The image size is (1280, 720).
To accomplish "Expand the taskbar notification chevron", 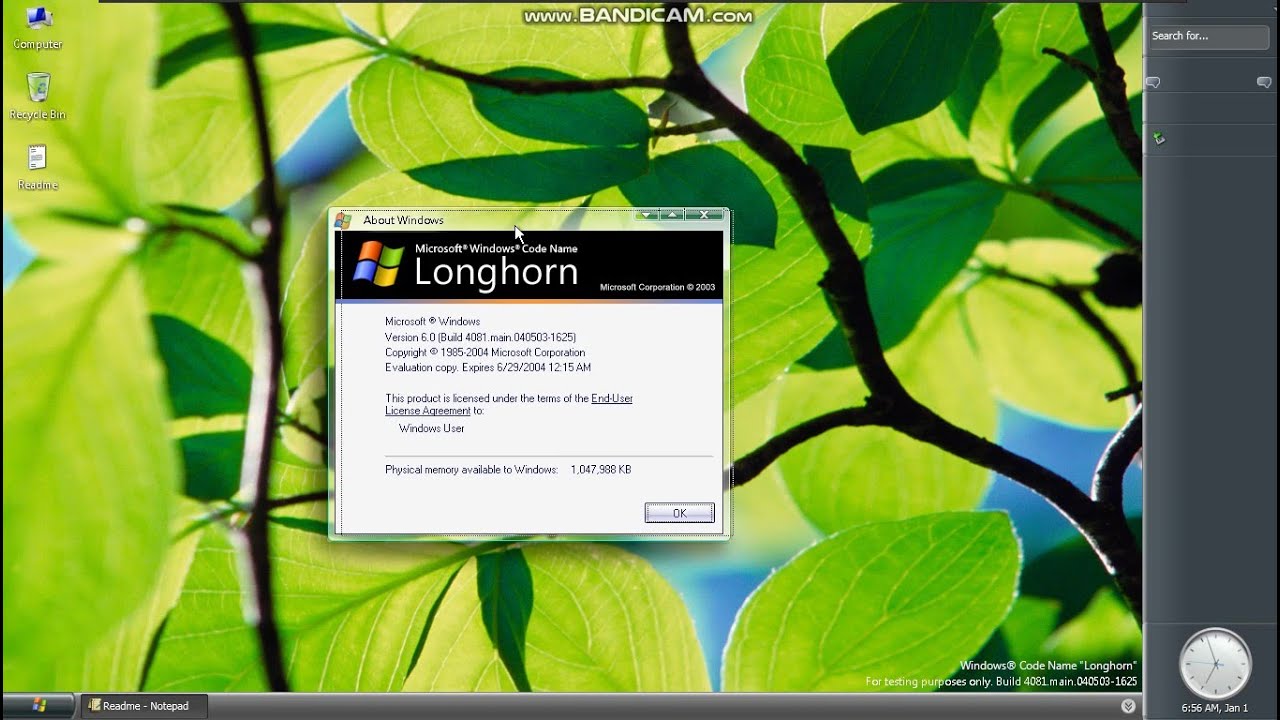I will point(1128,706).
